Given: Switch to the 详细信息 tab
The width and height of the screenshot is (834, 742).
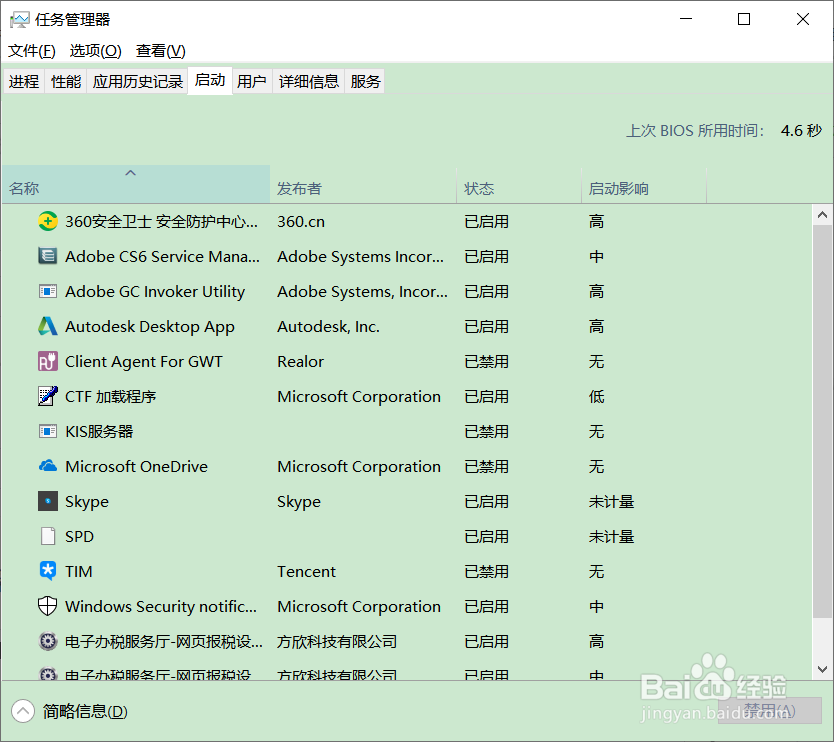Looking at the screenshot, I should pos(308,81).
